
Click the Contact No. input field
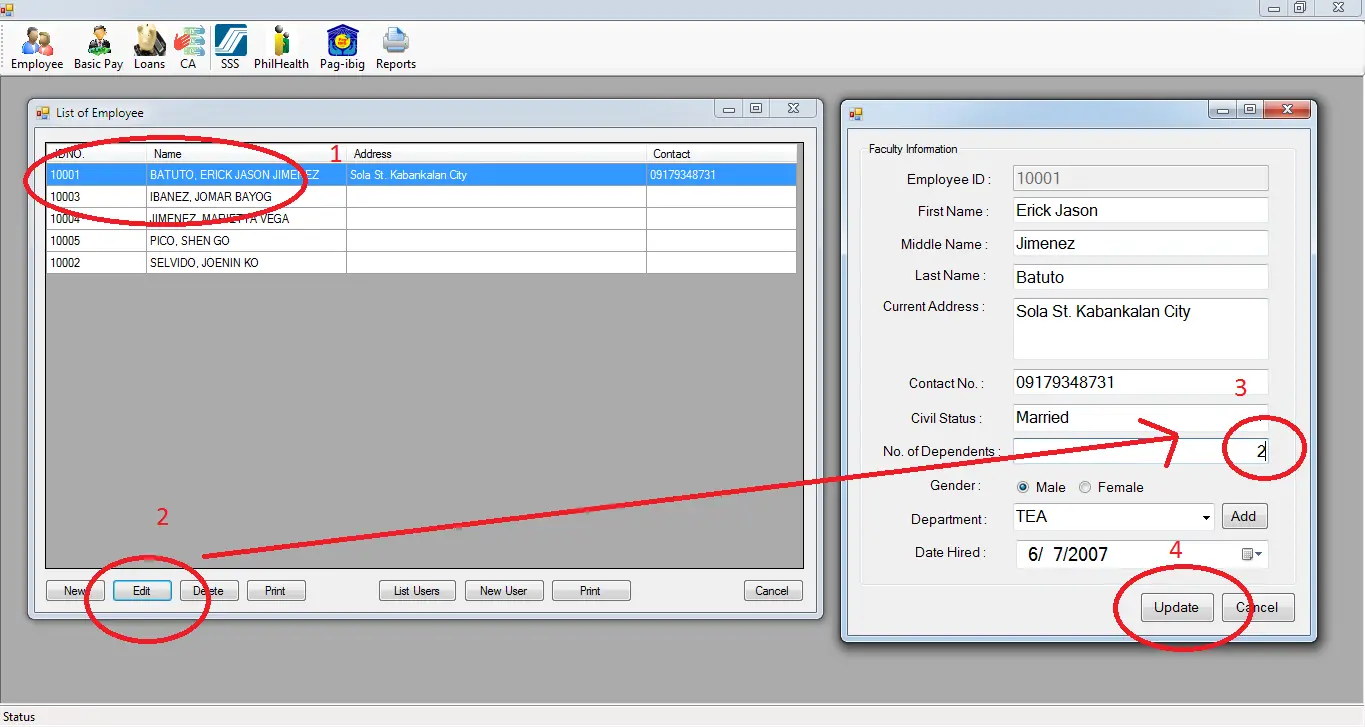[x=1140, y=383]
